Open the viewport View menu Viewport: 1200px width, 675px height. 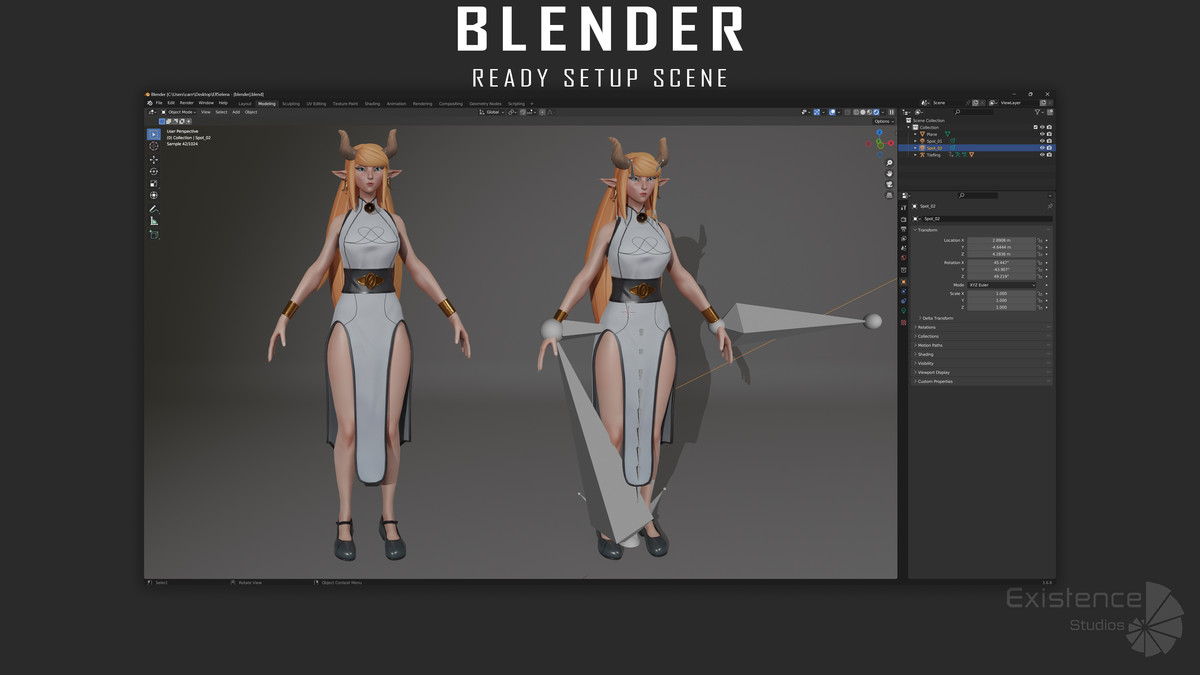pyautogui.click(x=206, y=112)
